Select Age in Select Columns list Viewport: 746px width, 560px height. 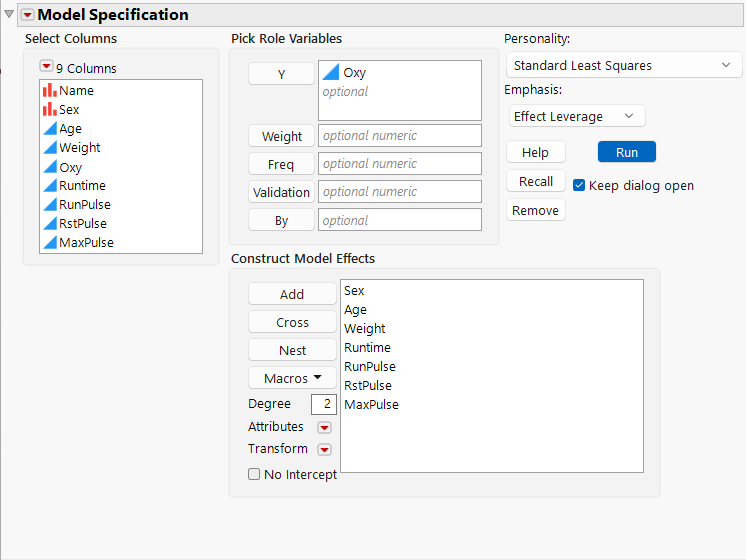point(121,128)
